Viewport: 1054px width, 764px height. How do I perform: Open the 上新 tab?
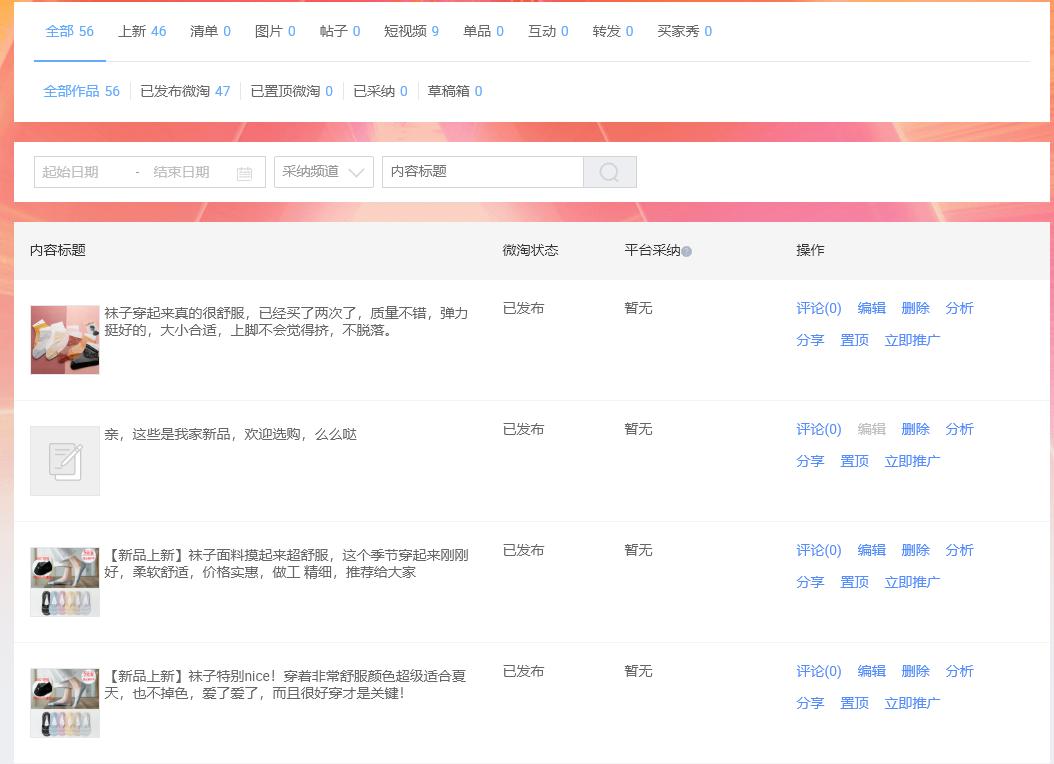click(136, 31)
